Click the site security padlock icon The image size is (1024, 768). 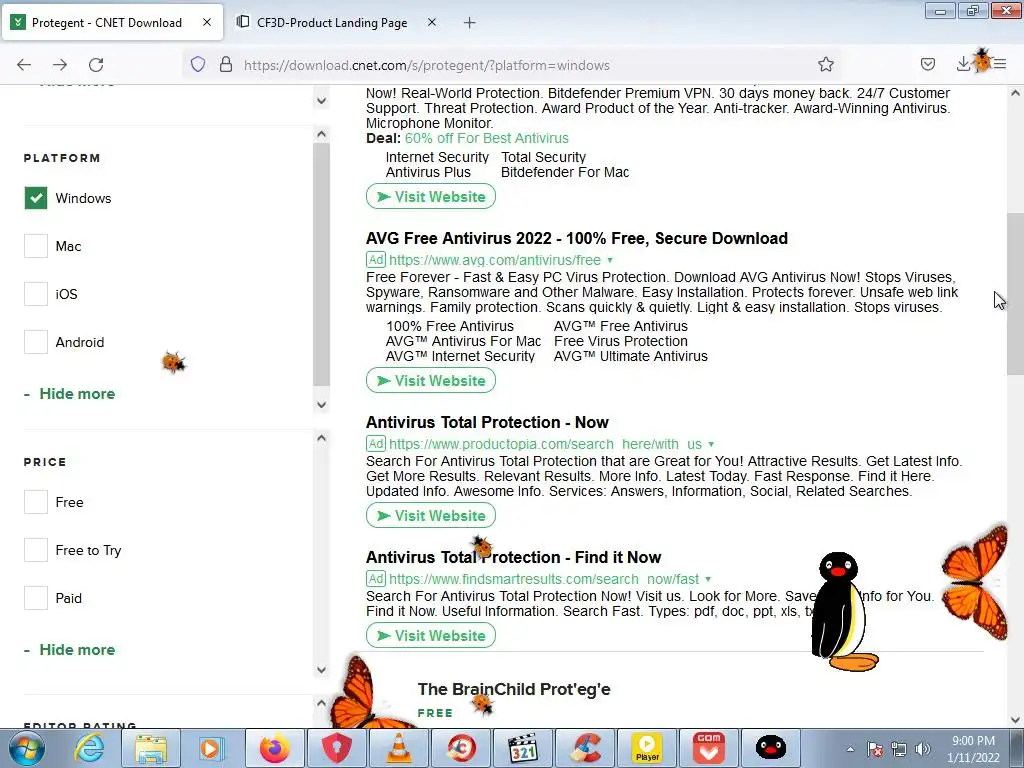[226, 65]
